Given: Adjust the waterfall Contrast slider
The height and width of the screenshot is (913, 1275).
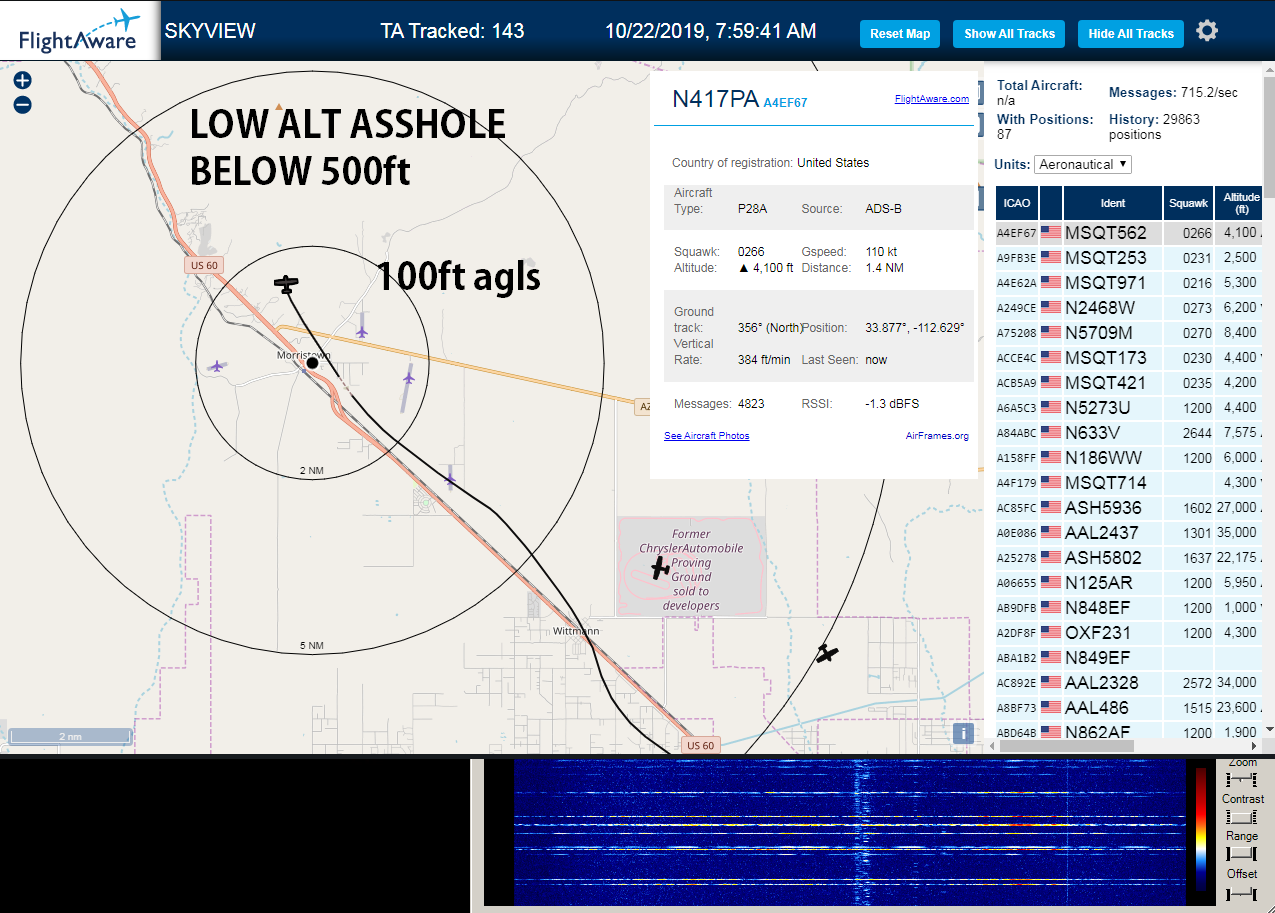Looking at the screenshot, I should (x=1242, y=817).
